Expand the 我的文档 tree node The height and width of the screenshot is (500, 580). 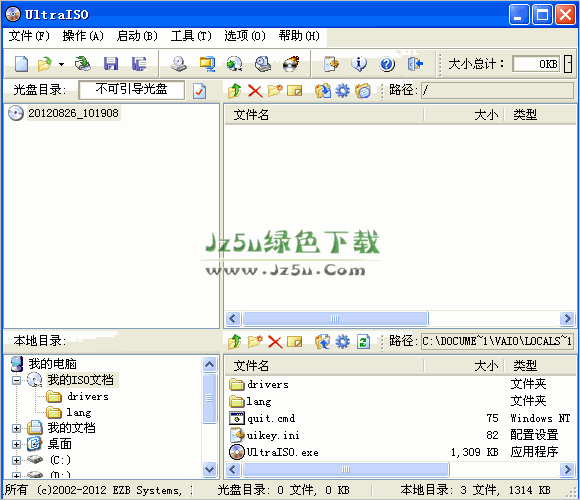(x=16, y=428)
